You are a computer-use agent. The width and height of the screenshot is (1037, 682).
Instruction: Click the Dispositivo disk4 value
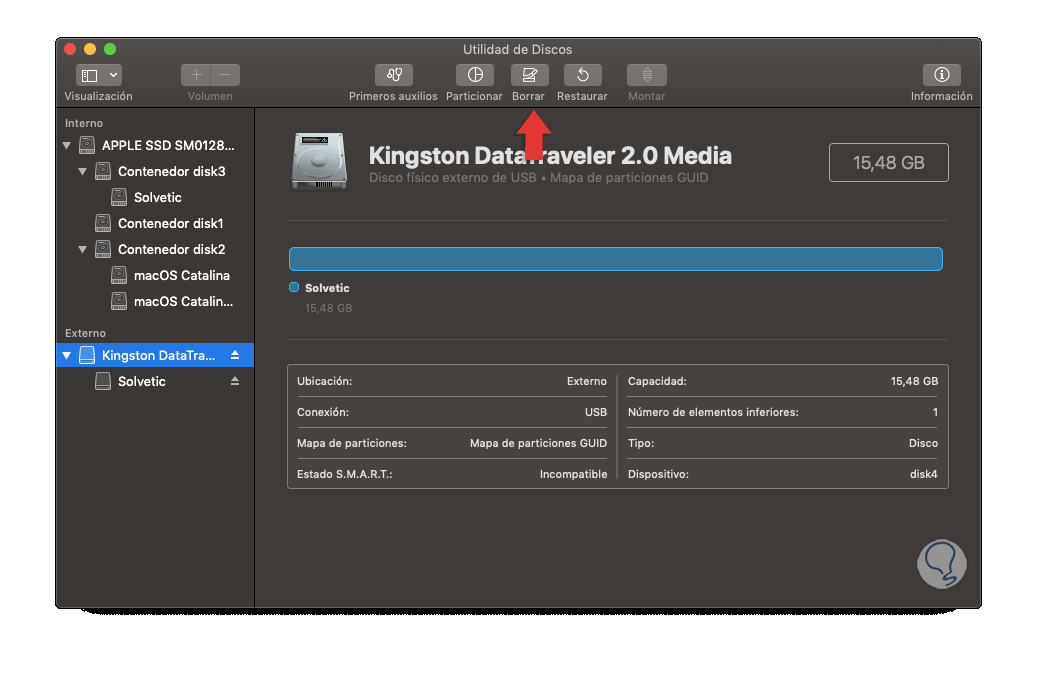[x=924, y=474]
